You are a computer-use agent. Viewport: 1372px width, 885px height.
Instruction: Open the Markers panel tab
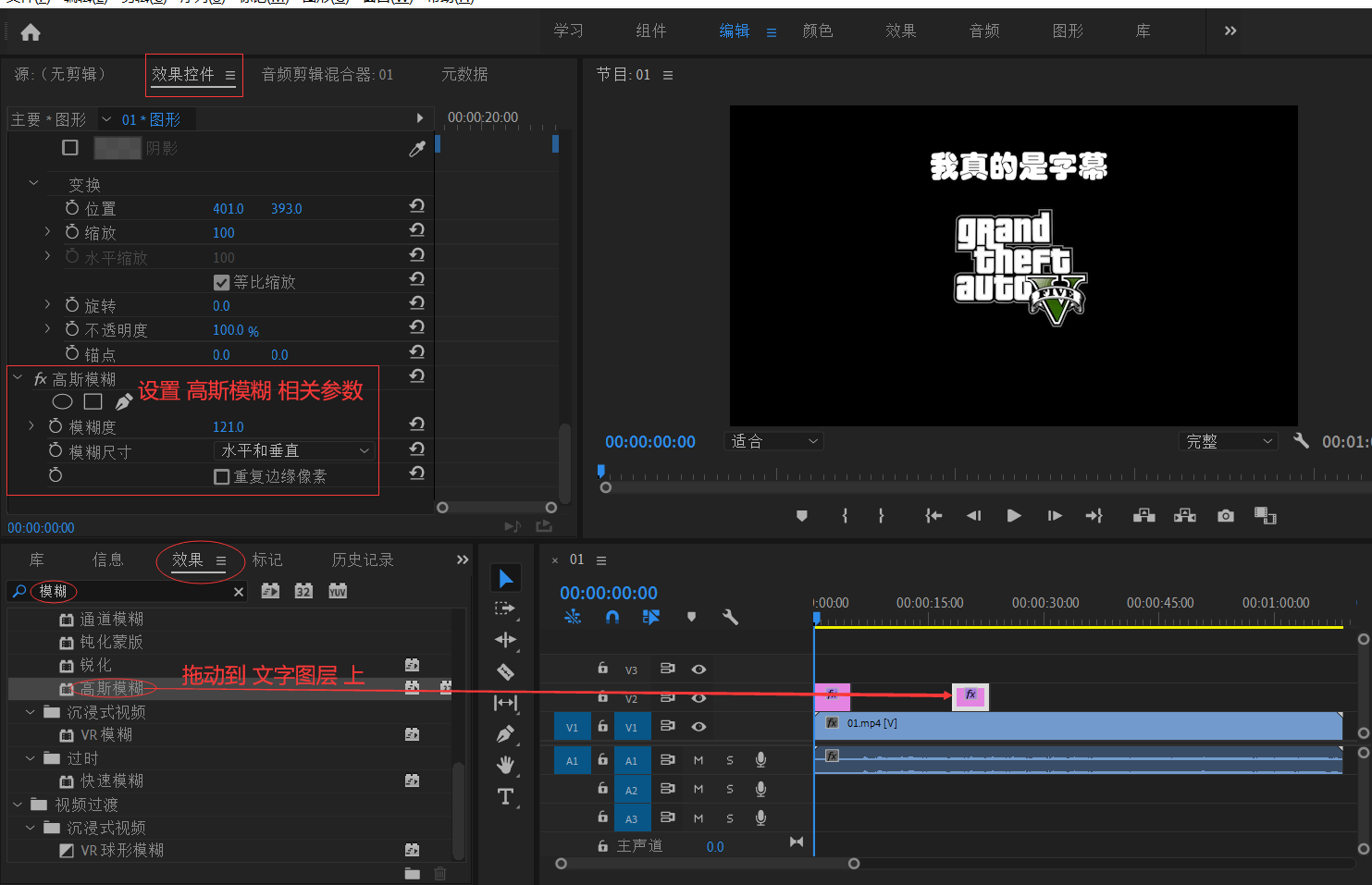pyautogui.click(x=267, y=560)
